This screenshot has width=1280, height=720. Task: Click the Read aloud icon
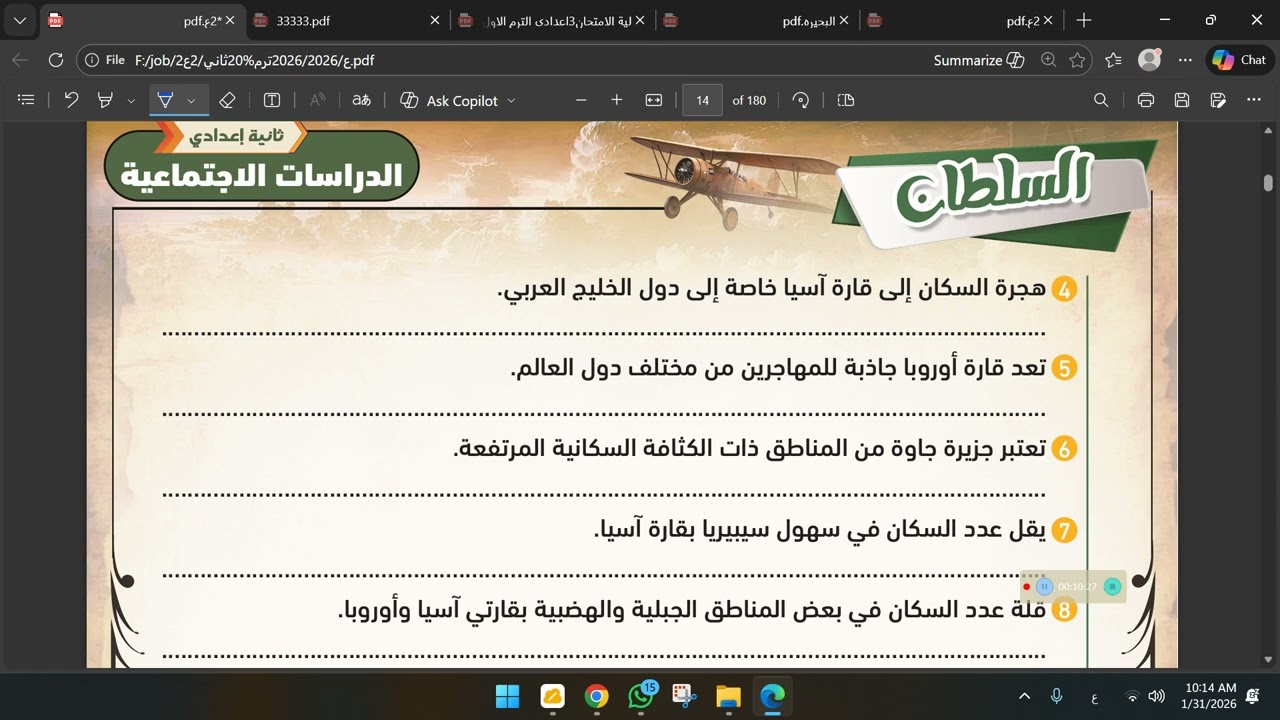(317, 100)
